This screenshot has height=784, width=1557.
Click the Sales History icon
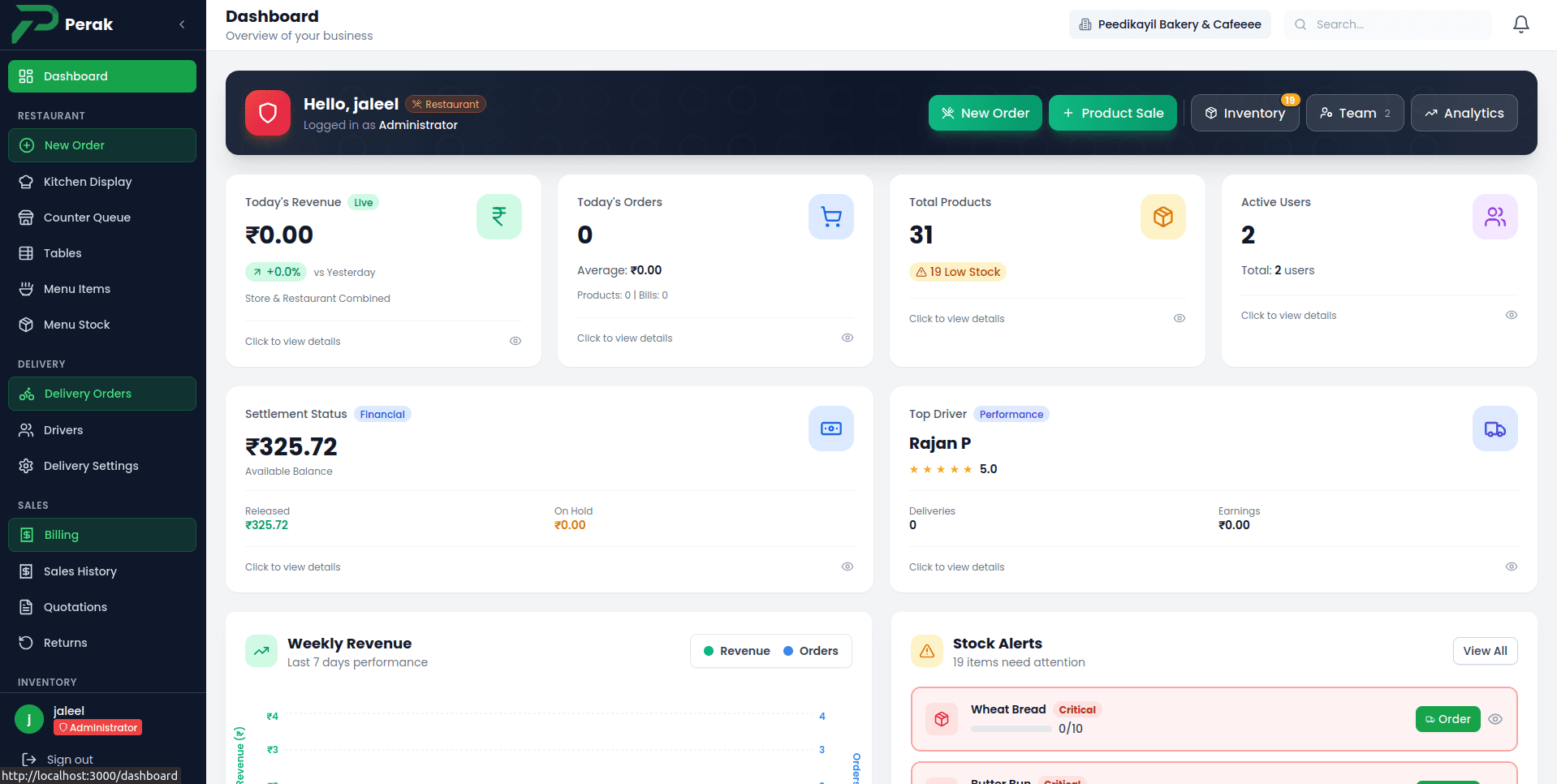coord(26,571)
